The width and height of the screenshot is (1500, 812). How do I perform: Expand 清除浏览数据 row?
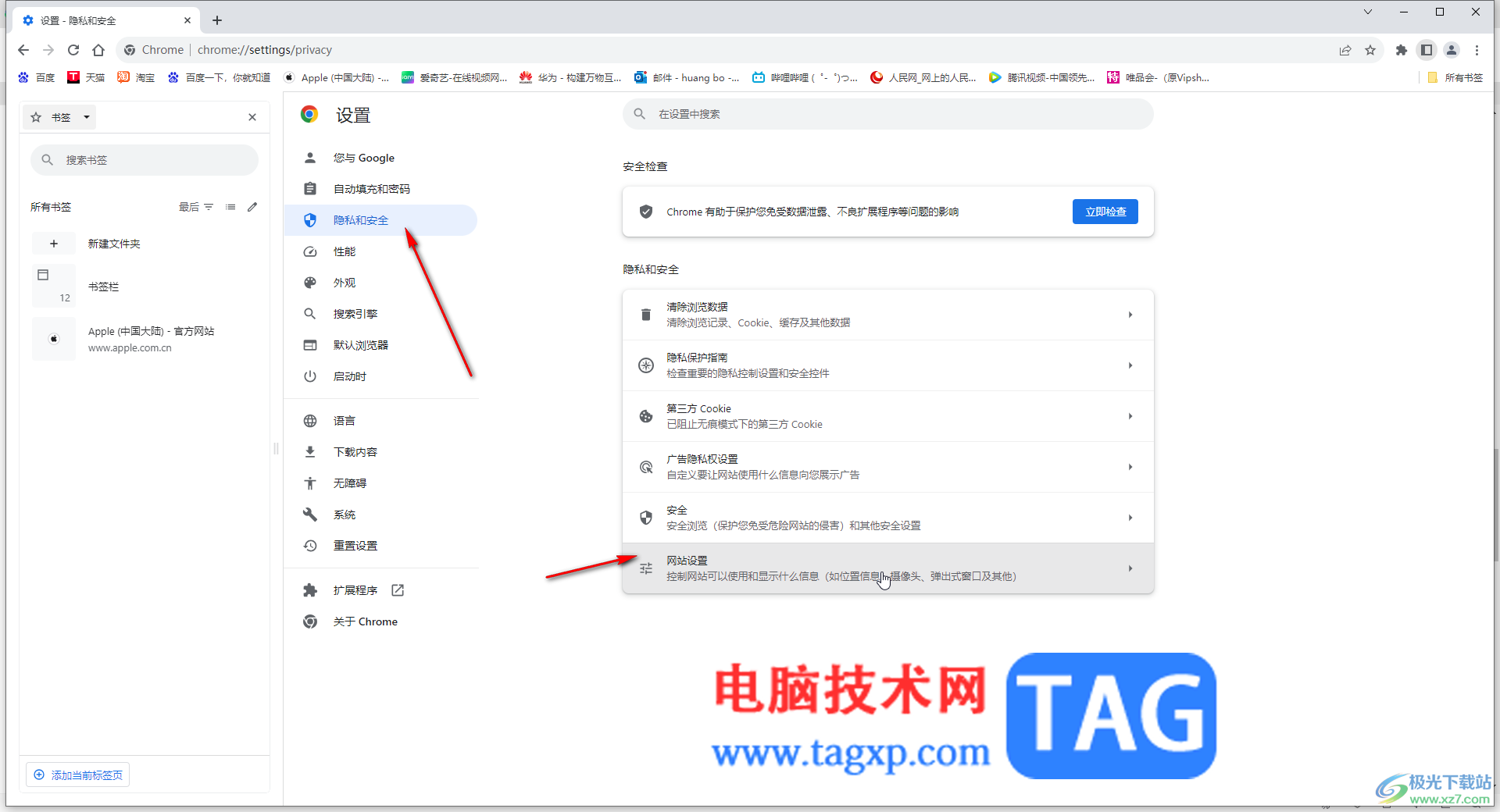click(888, 315)
